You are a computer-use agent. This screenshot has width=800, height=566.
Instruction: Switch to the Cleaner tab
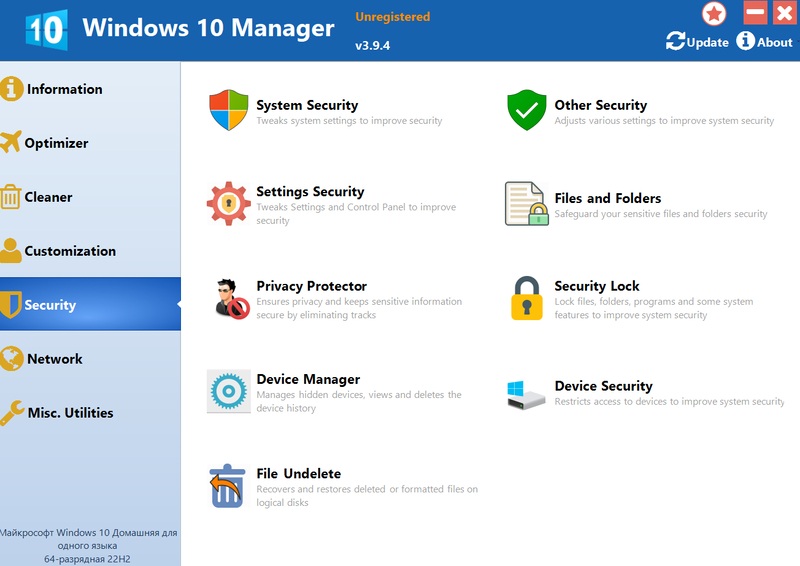point(48,197)
